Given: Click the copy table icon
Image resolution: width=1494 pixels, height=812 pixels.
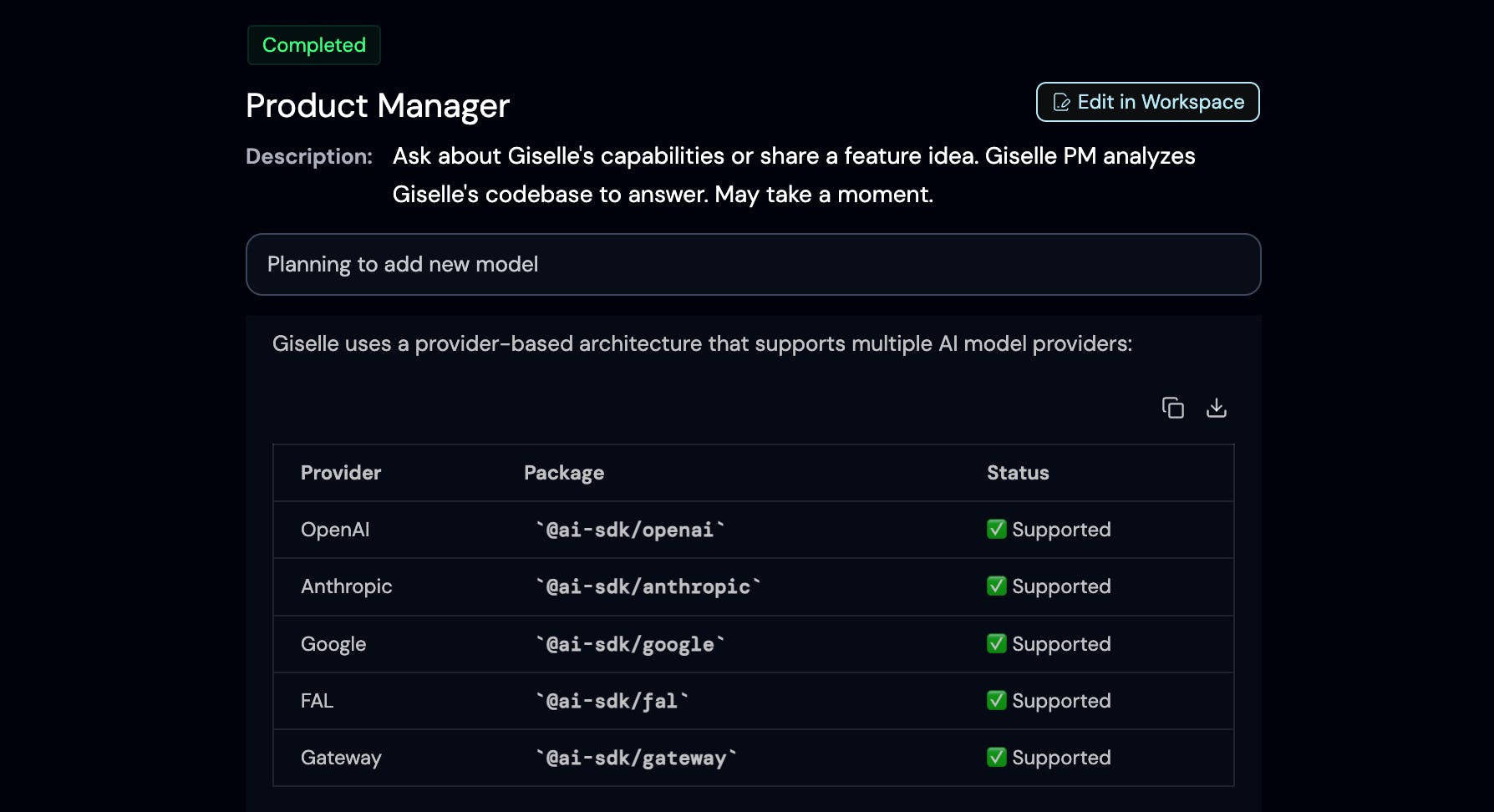Looking at the screenshot, I should [x=1173, y=408].
